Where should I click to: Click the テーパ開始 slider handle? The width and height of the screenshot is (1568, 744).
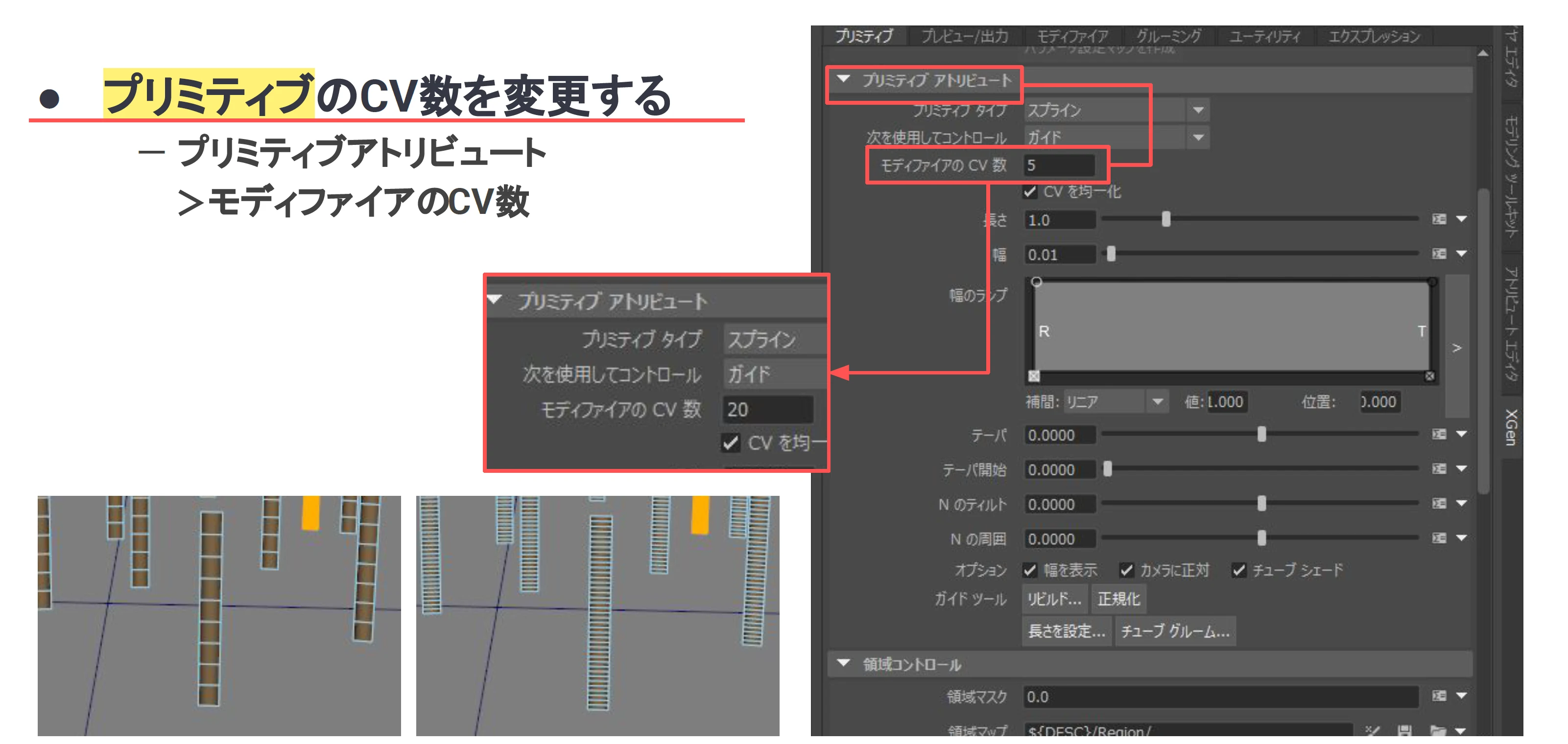point(1108,468)
